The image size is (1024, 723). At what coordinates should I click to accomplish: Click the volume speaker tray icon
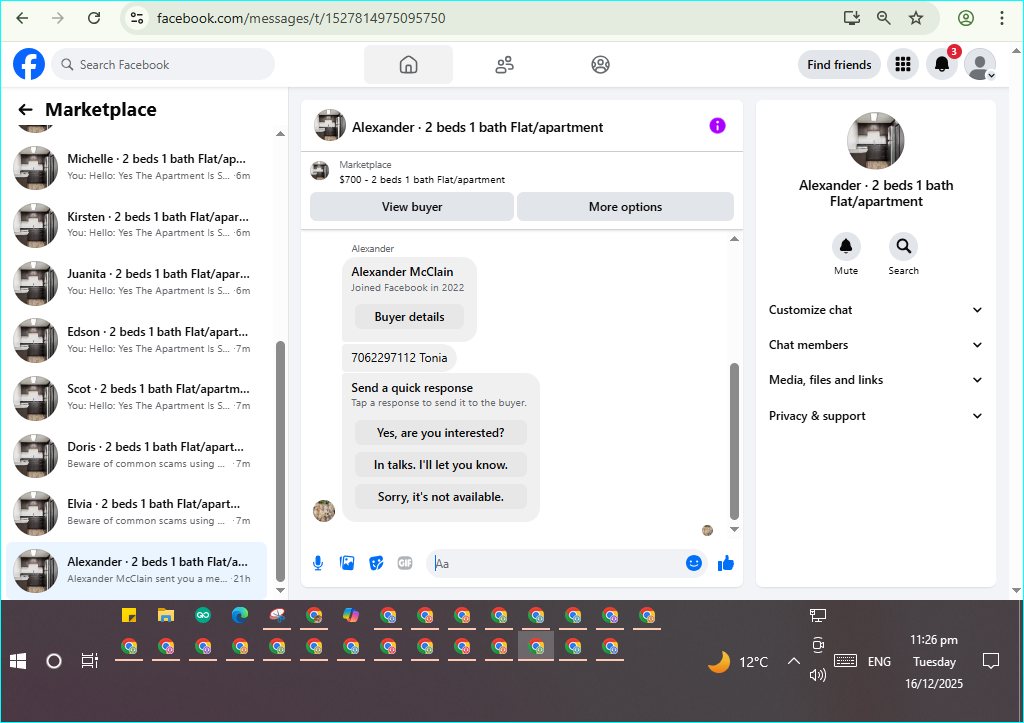(x=818, y=675)
